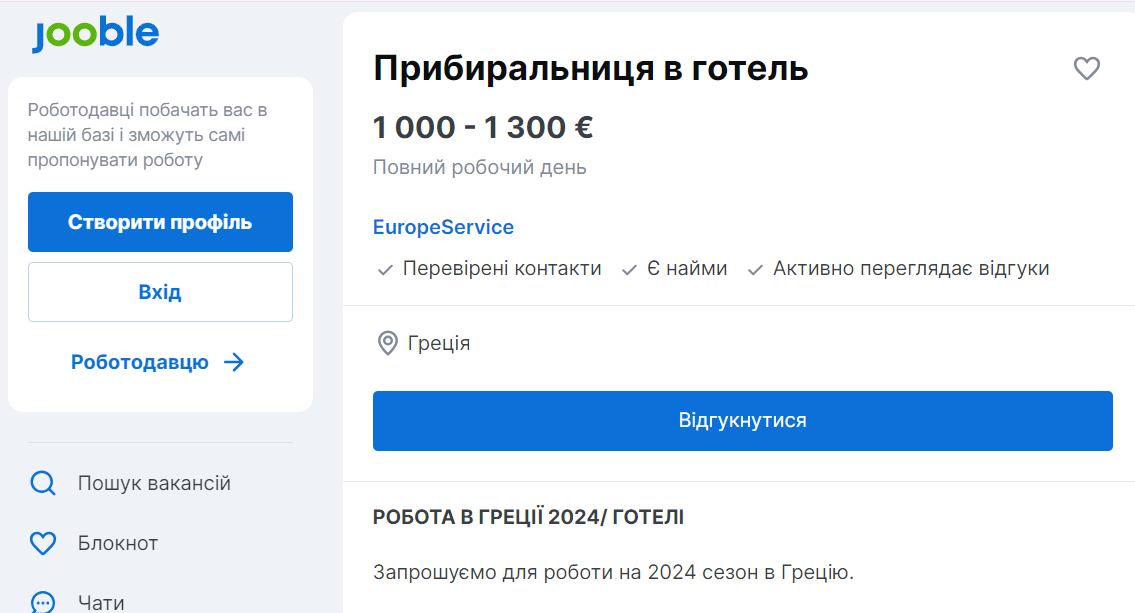Viewport: 1135px width, 613px height.
Task: Select 'Чати' in the sidebar
Action: coord(100,600)
